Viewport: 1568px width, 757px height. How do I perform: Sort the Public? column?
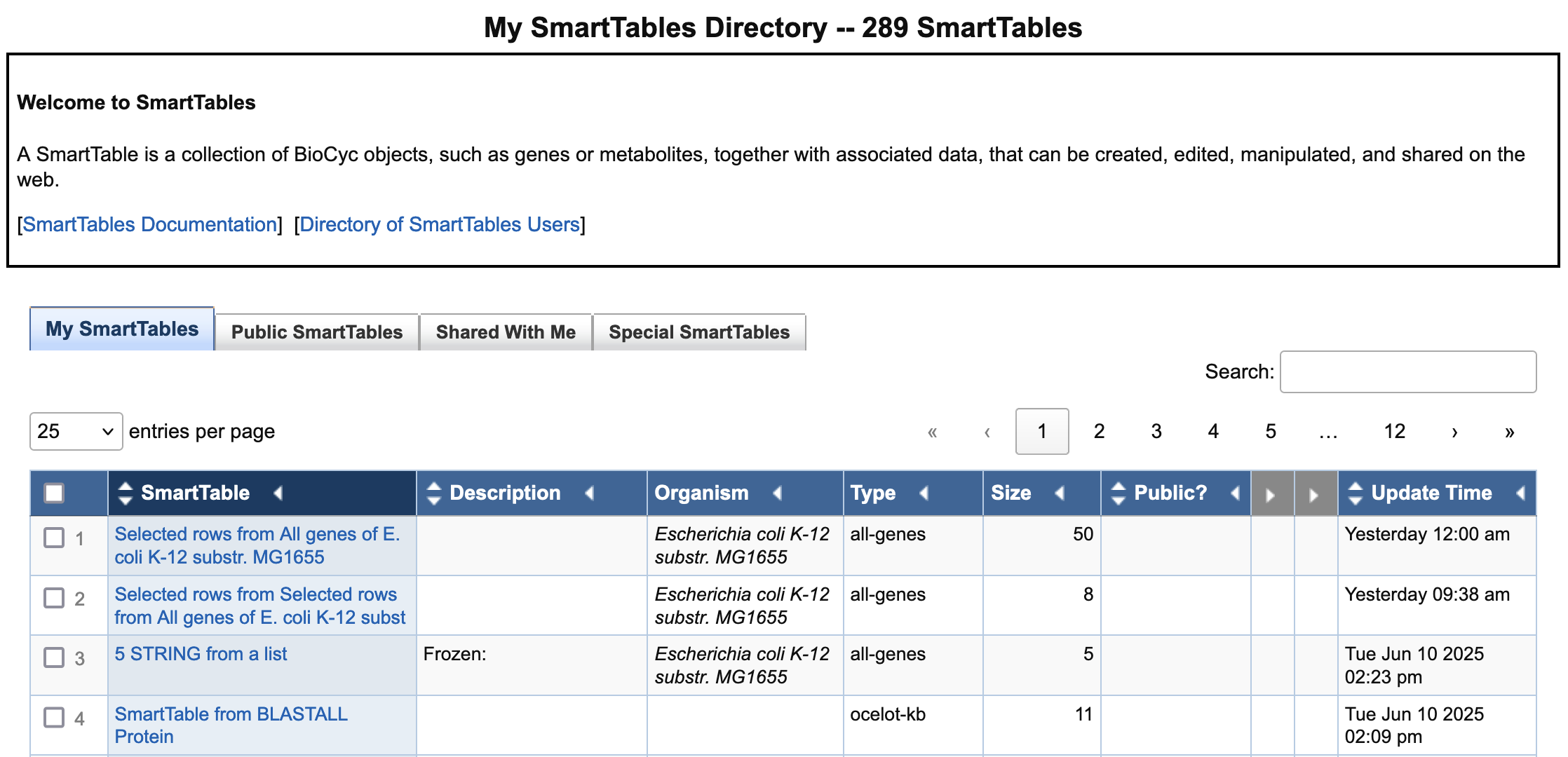point(1118,493)
